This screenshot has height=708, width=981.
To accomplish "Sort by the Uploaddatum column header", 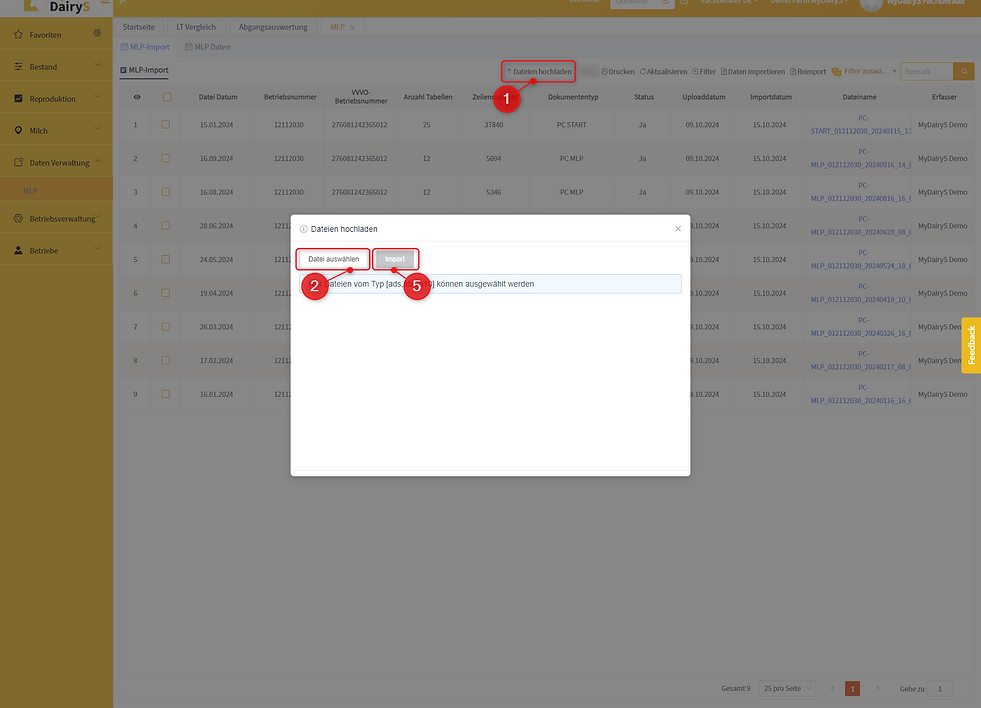I will point(704,97).
